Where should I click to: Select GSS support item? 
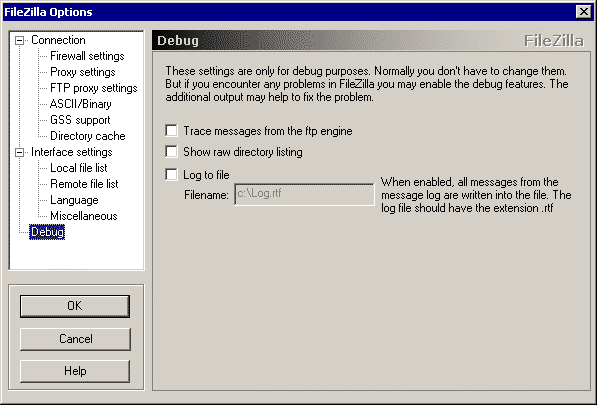click(80, 120)
